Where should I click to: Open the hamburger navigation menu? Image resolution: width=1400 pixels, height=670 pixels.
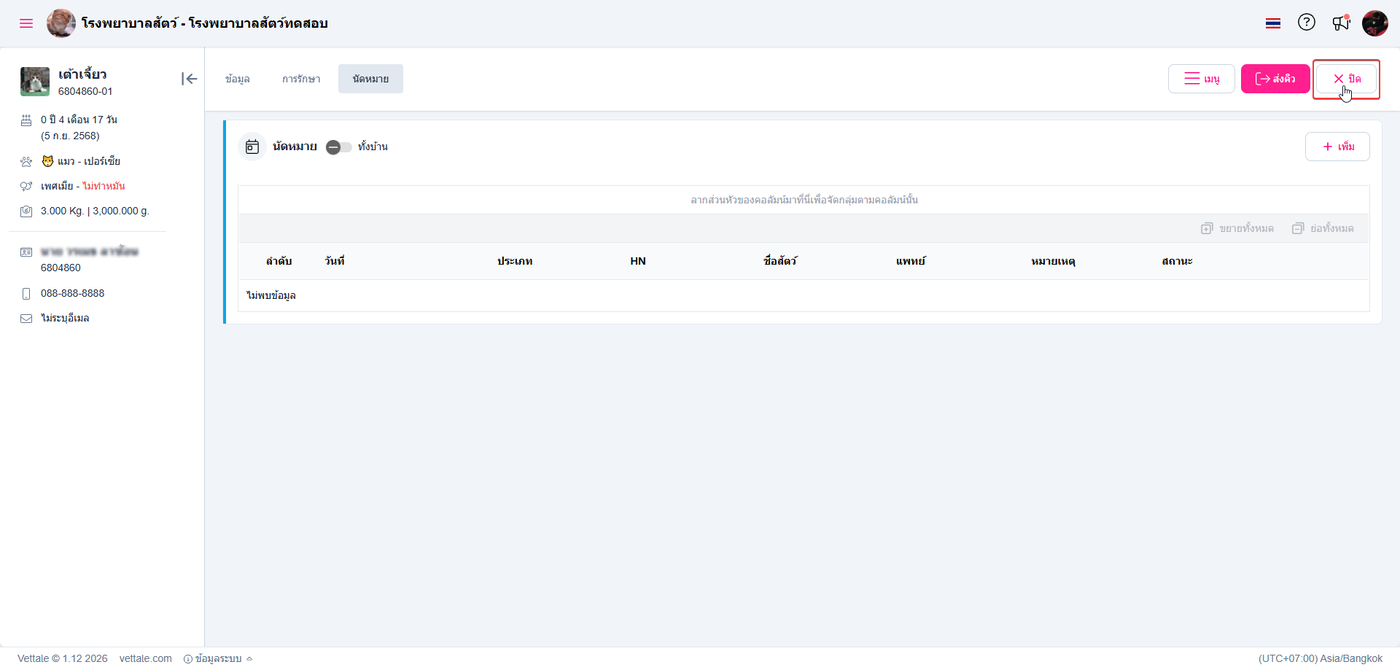[26, 23]
